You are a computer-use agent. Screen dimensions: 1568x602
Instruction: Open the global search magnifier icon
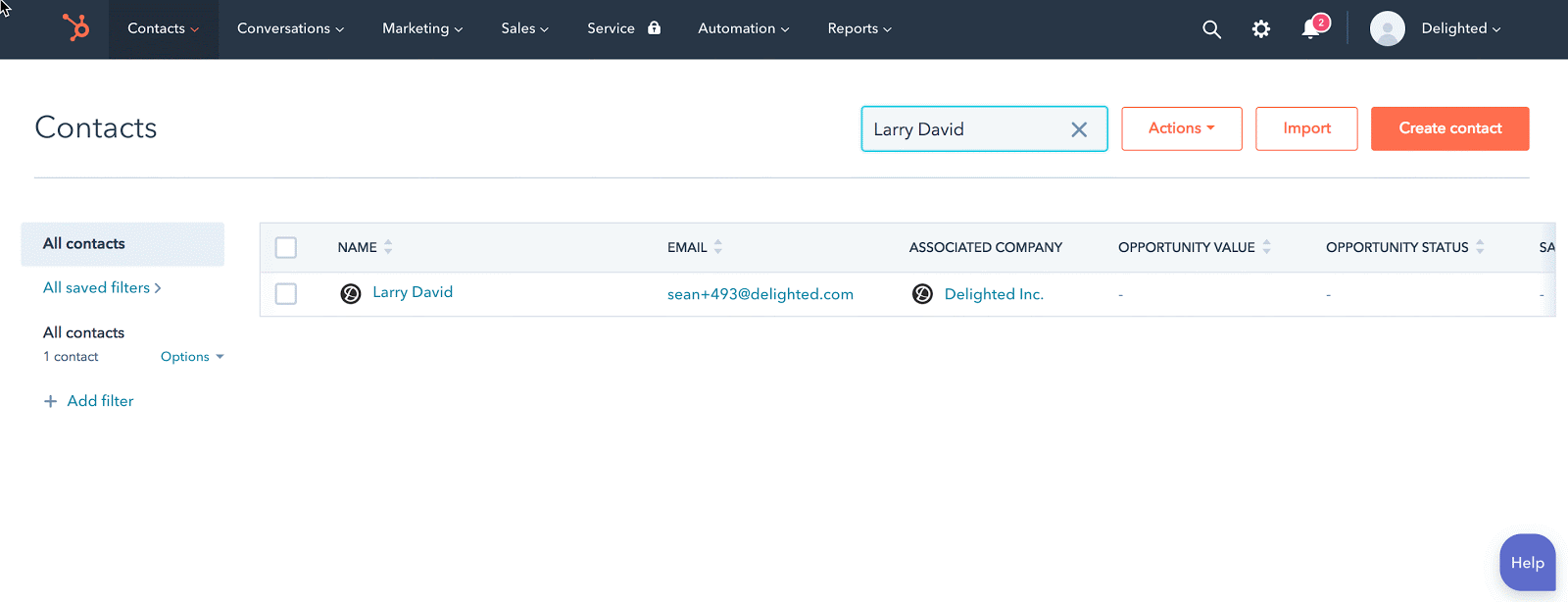click(1211, 29)
